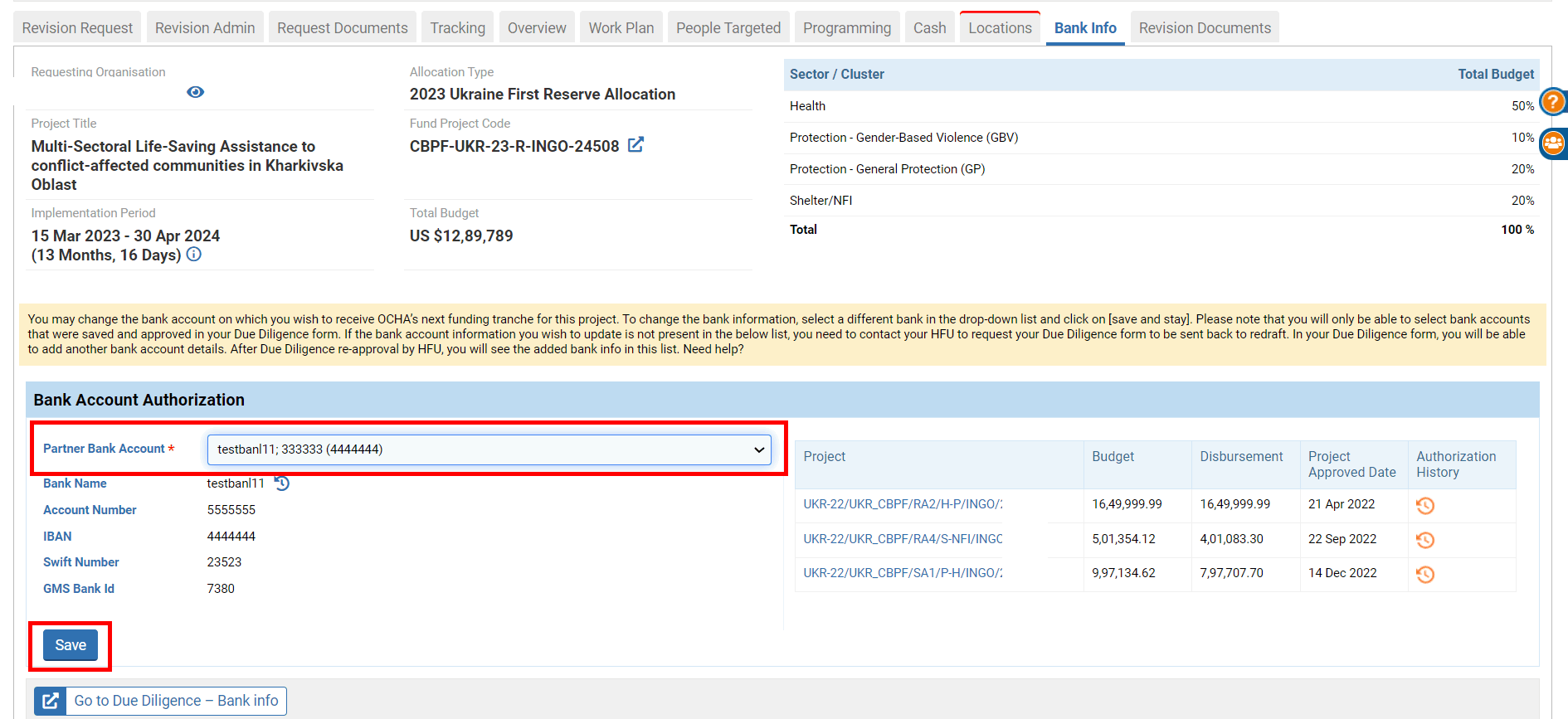Click budget value 9,97,134.62
Image resolution: width=1568 pixels, height=719 pixels.
pyautogui.click(x=1123, y=573)
